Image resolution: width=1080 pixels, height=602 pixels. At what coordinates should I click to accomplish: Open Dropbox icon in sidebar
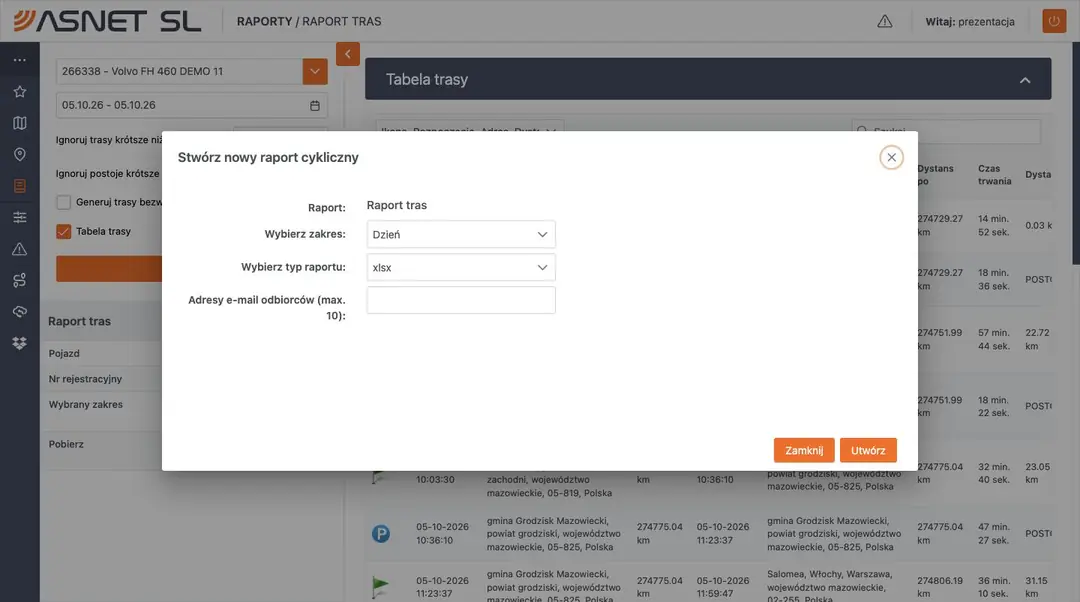pyautogui.click(x=20, y=343)
